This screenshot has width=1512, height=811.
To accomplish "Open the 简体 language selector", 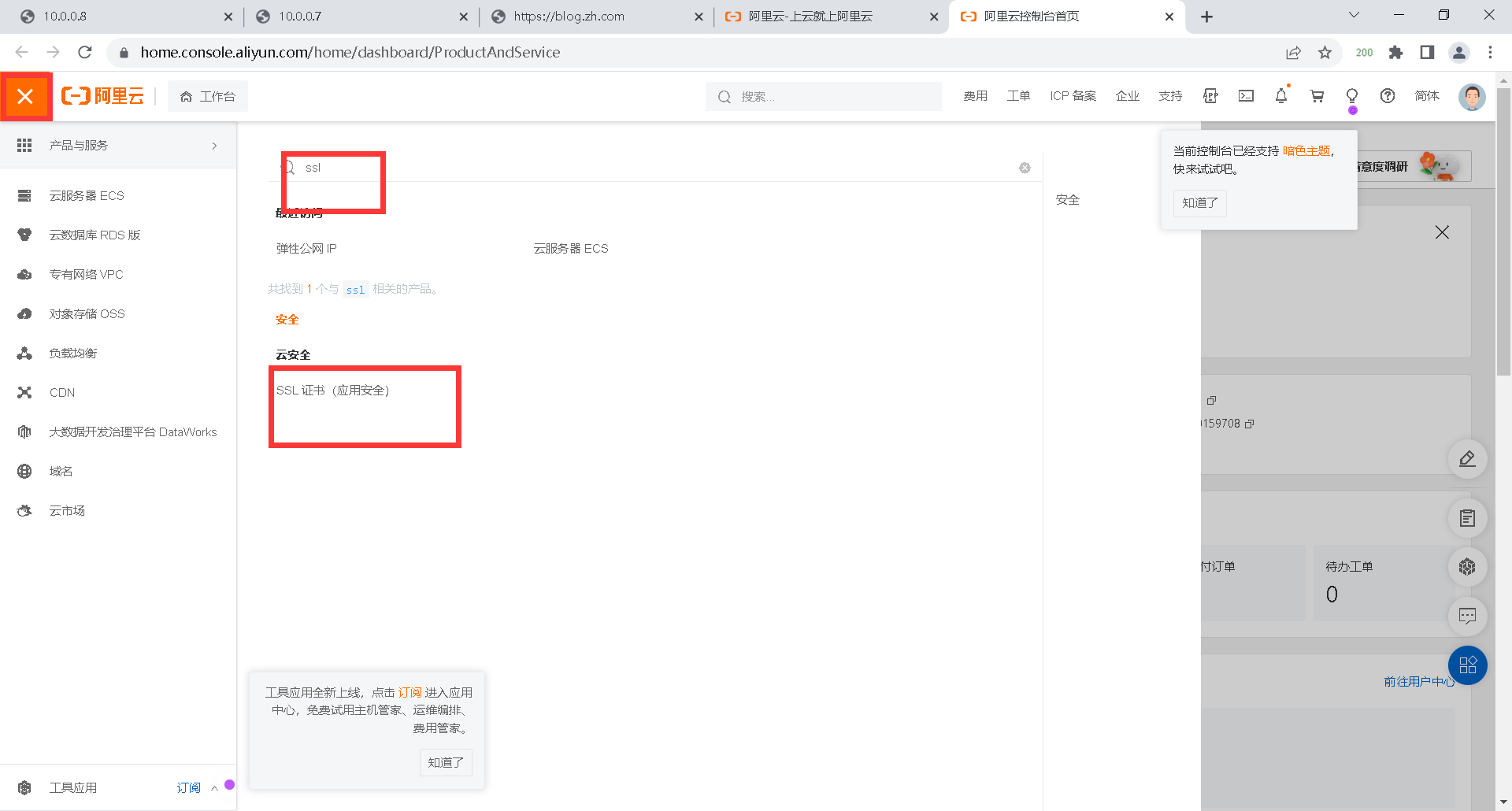I will coord(1427,96).
